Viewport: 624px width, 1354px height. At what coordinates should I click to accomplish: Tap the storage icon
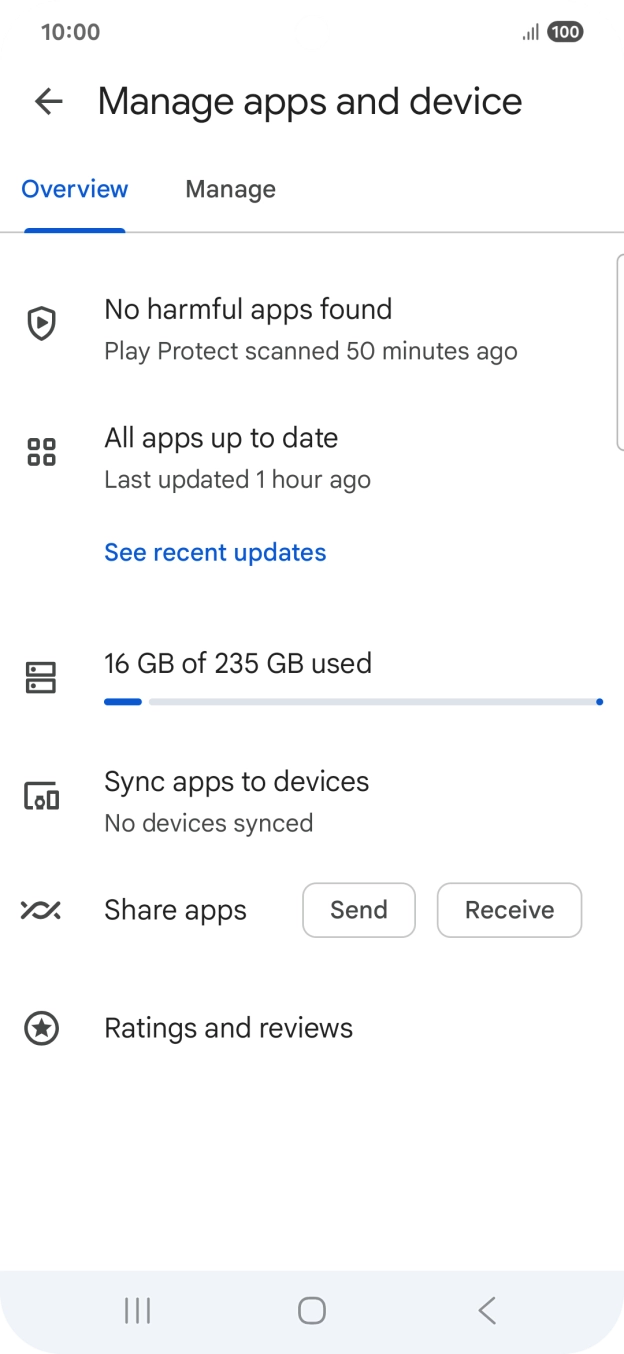pos(41,678)
